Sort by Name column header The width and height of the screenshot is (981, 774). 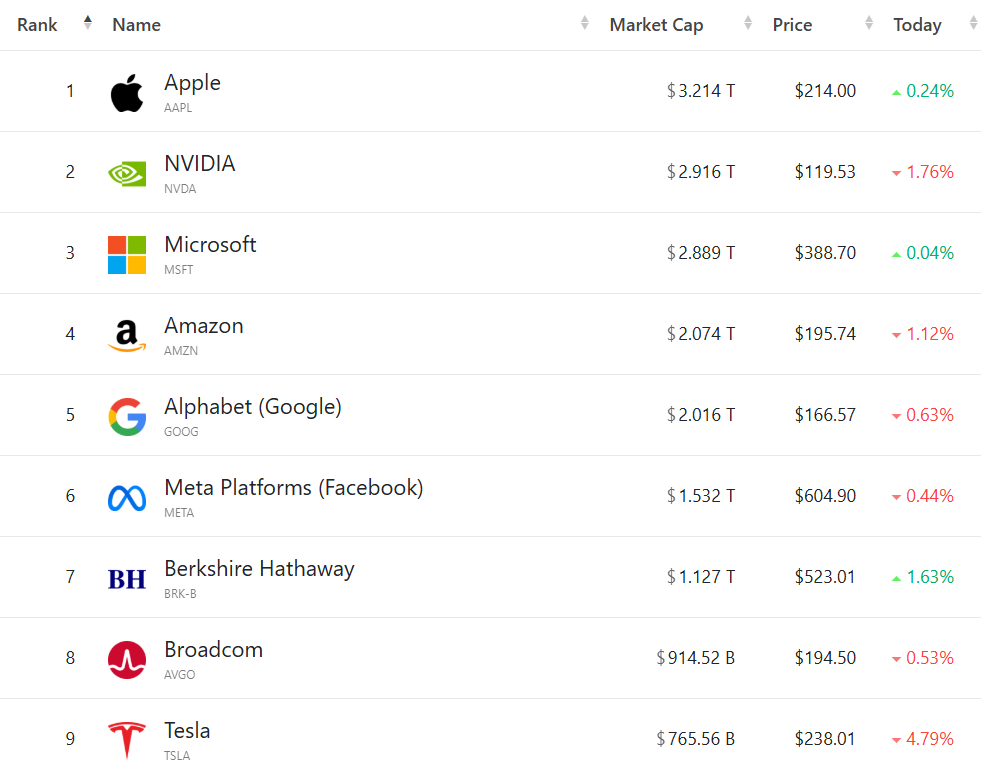point(137,25)
